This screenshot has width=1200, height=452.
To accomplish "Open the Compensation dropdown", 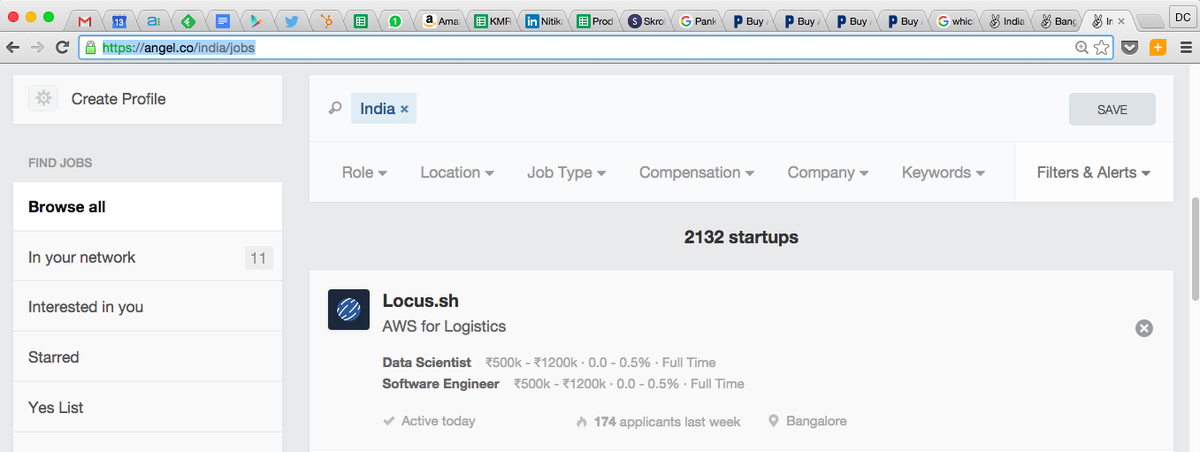I will point(697,172).
